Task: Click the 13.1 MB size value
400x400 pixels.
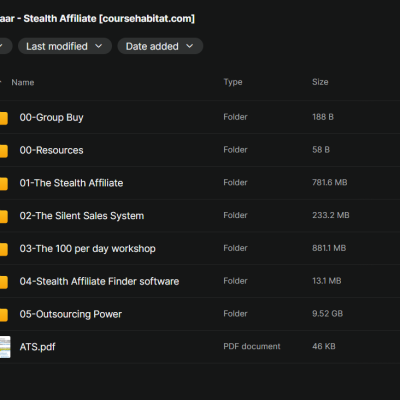Action: click(327, 281)
